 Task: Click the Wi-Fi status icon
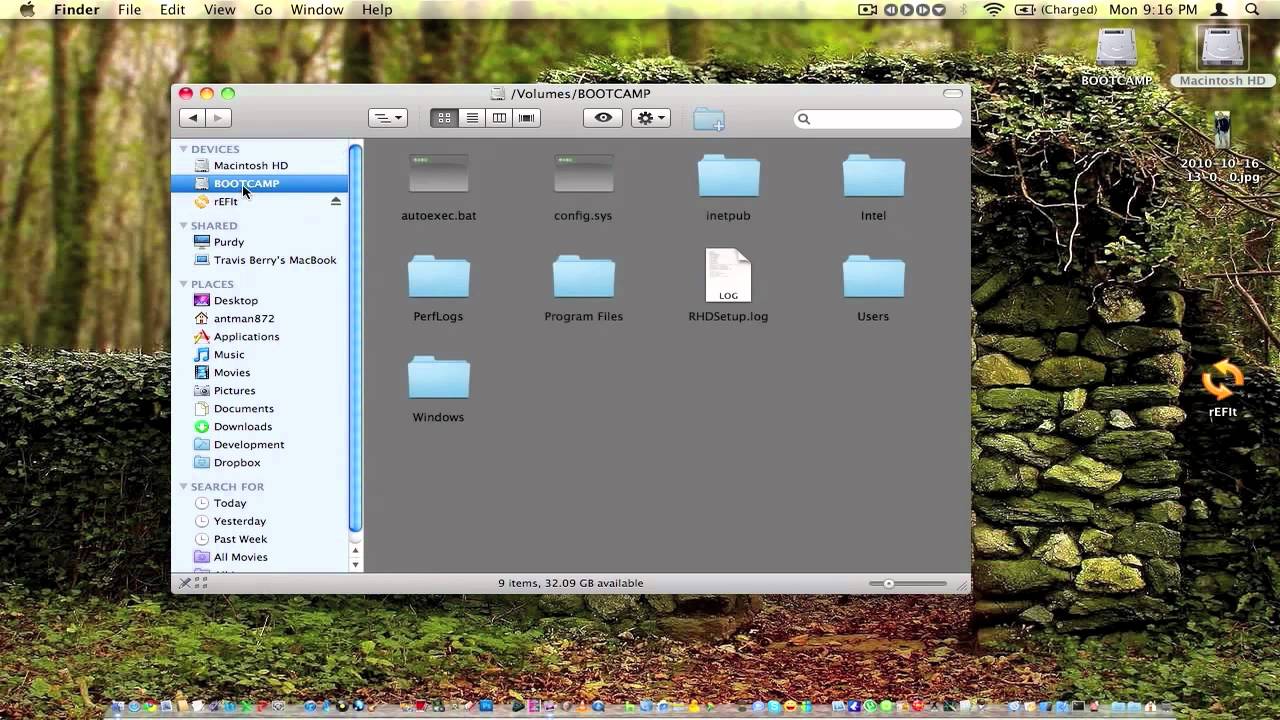point(994,10)
